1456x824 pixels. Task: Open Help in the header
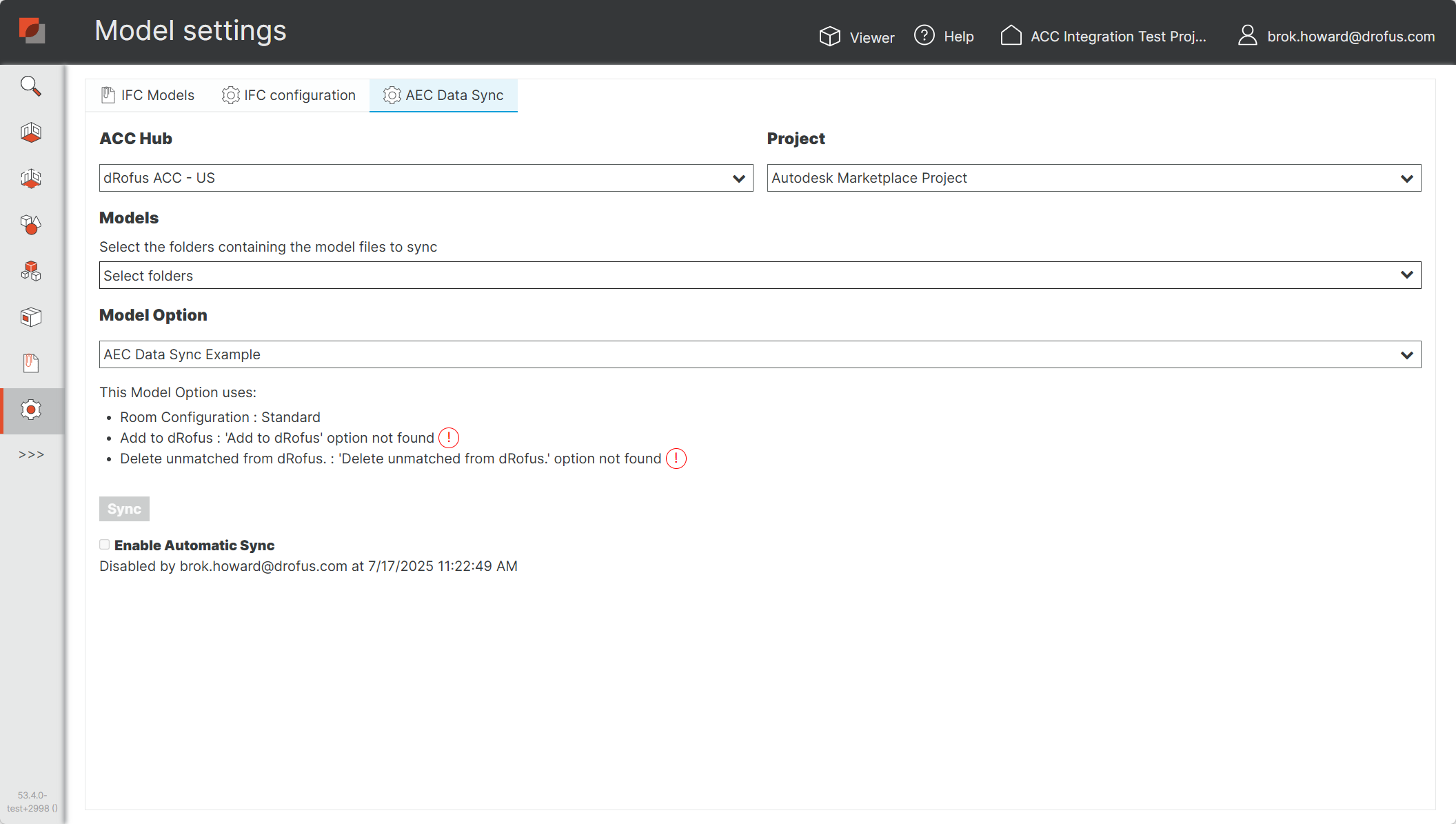coord(944,36)
